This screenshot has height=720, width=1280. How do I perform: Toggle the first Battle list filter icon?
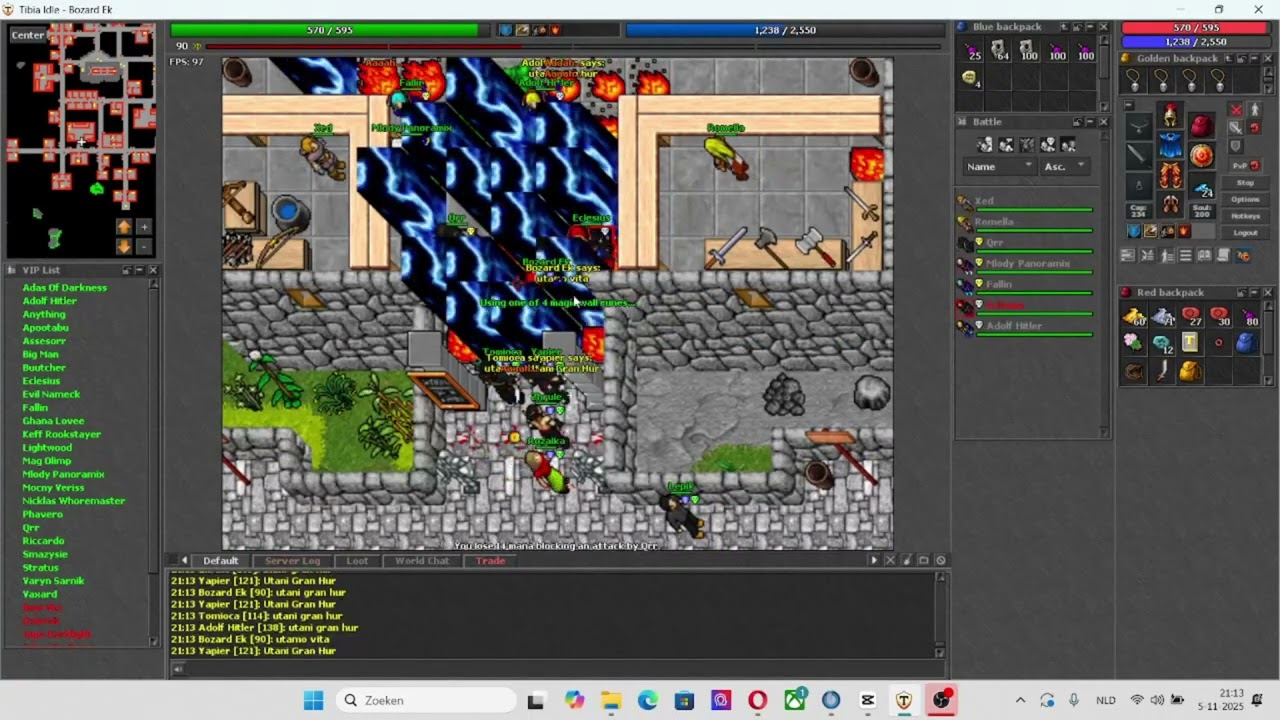point(985,144)
